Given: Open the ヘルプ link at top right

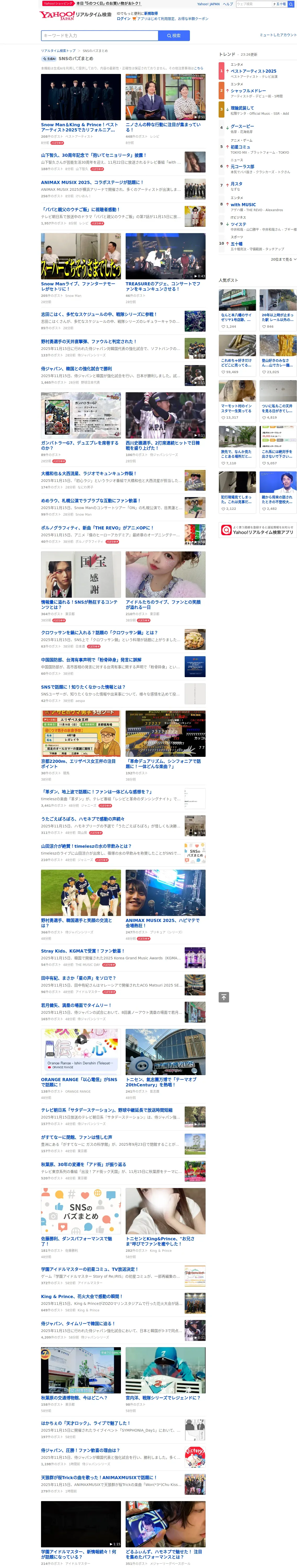Looking at the screenshot, I should click(x=228, y=4).
